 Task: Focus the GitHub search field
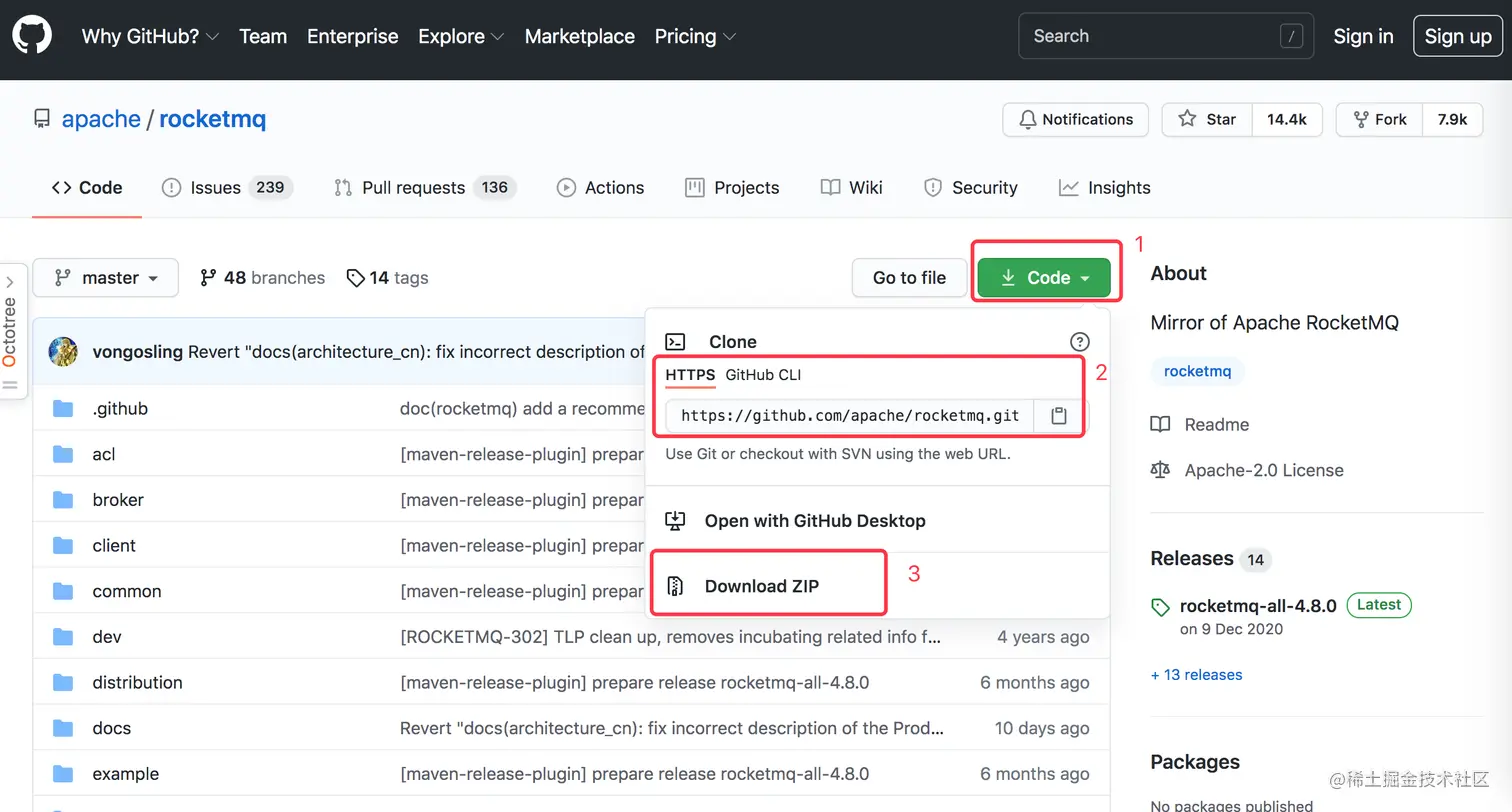pos(1166,36)
